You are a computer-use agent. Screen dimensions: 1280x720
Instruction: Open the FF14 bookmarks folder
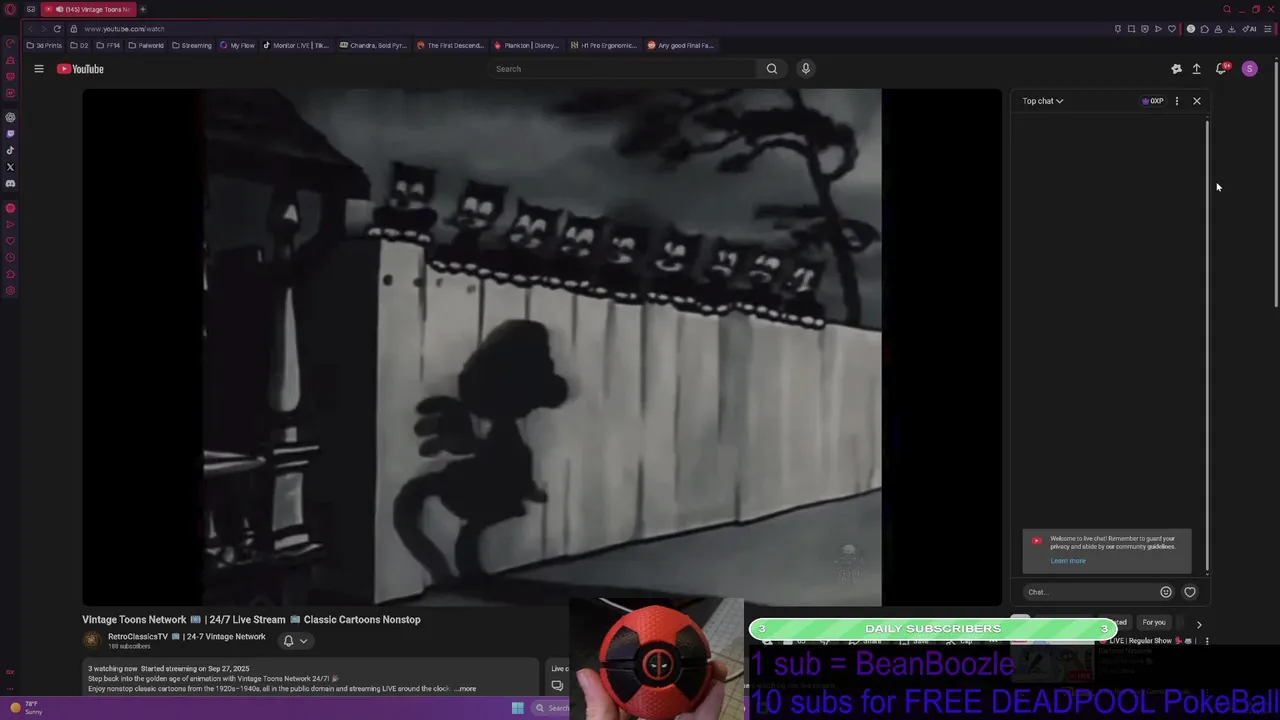[x=108, y=45]
